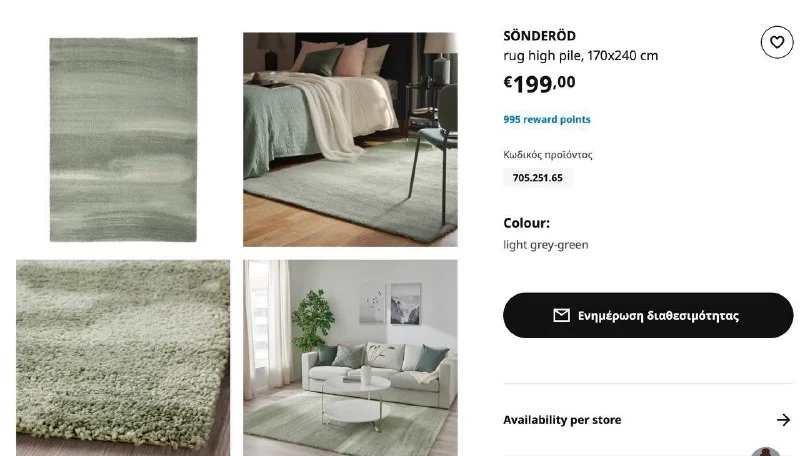View the living room sofa photo
Screen dimensions: 800x456
(x=350, y=358)
